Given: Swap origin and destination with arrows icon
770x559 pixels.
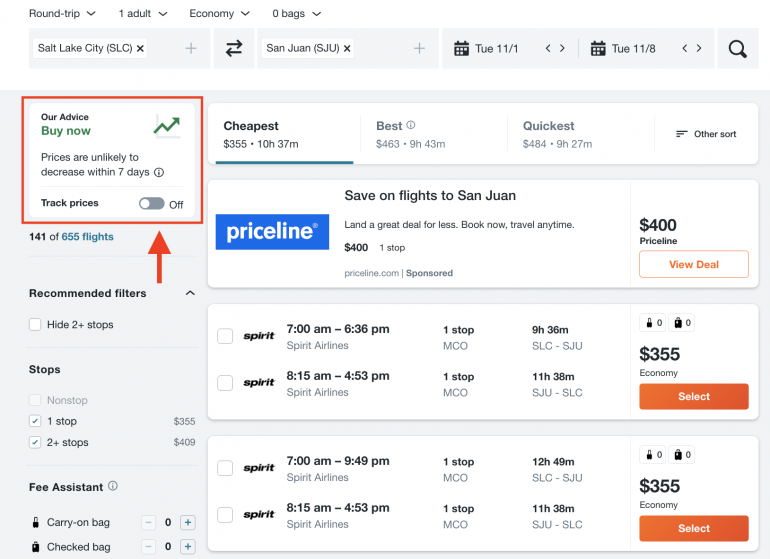Looking at the screenshot, I should [x=234, y=48].
